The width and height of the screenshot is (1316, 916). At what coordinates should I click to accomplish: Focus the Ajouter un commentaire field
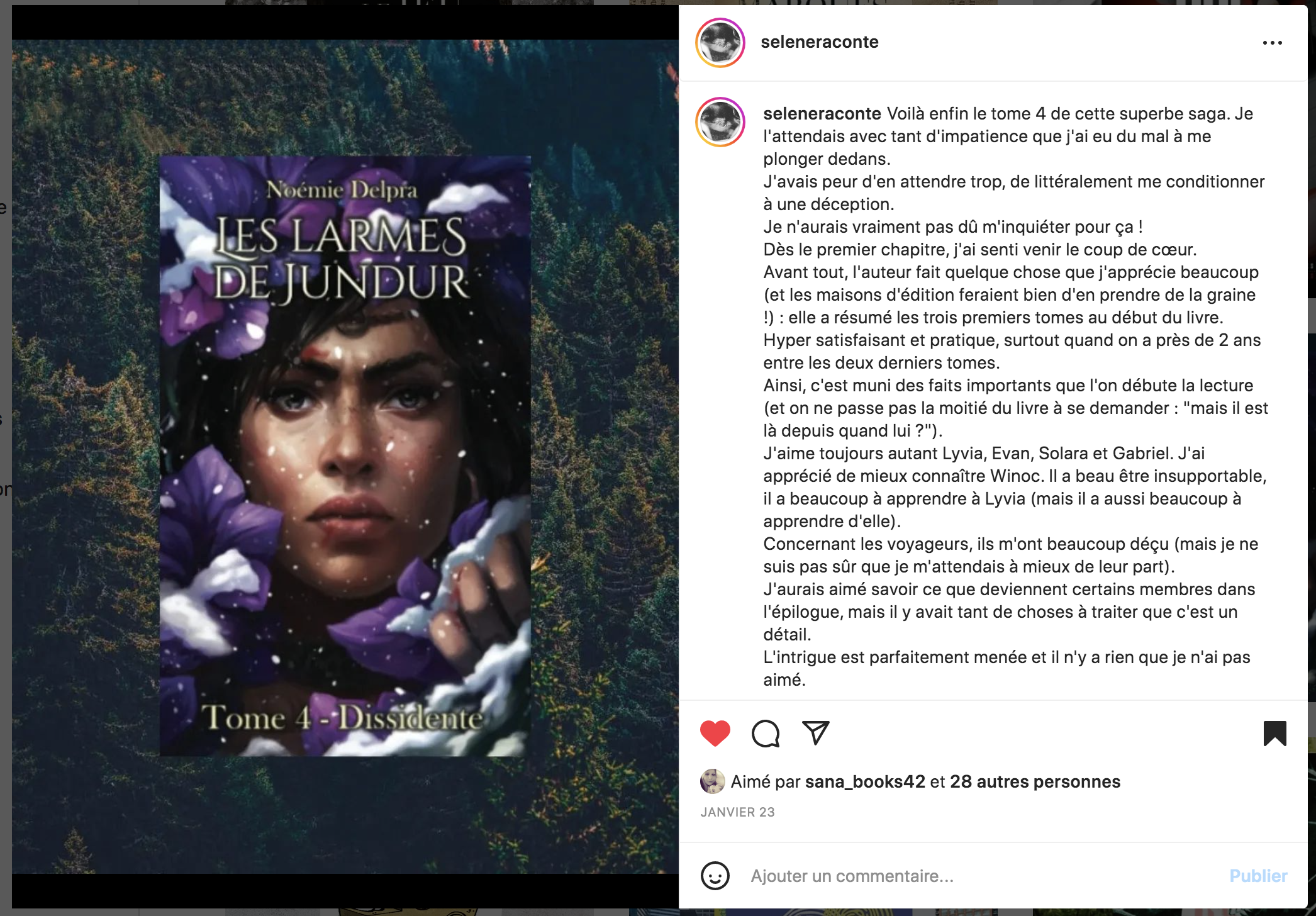(981, 876)
